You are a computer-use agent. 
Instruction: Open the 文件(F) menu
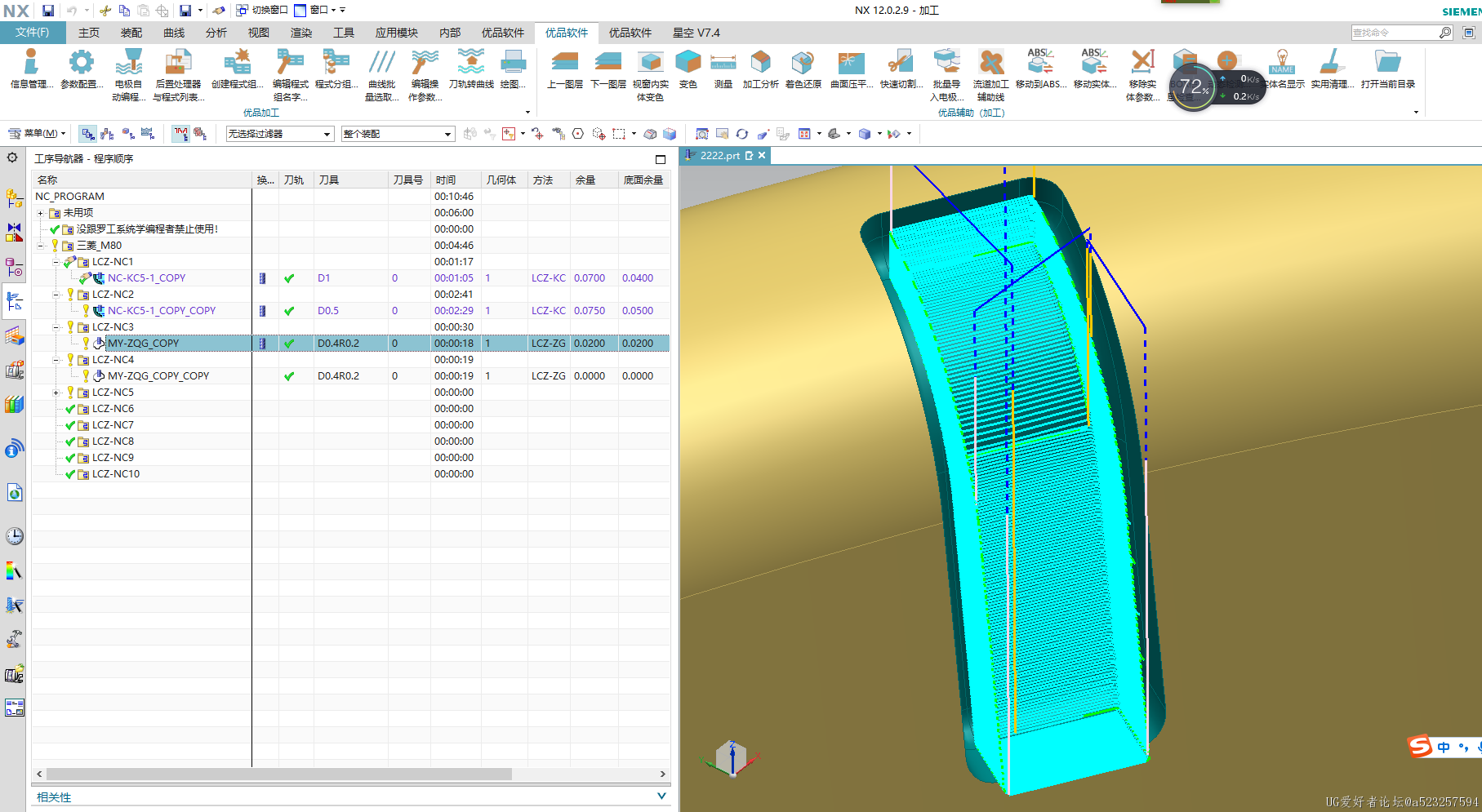point(33,33)
